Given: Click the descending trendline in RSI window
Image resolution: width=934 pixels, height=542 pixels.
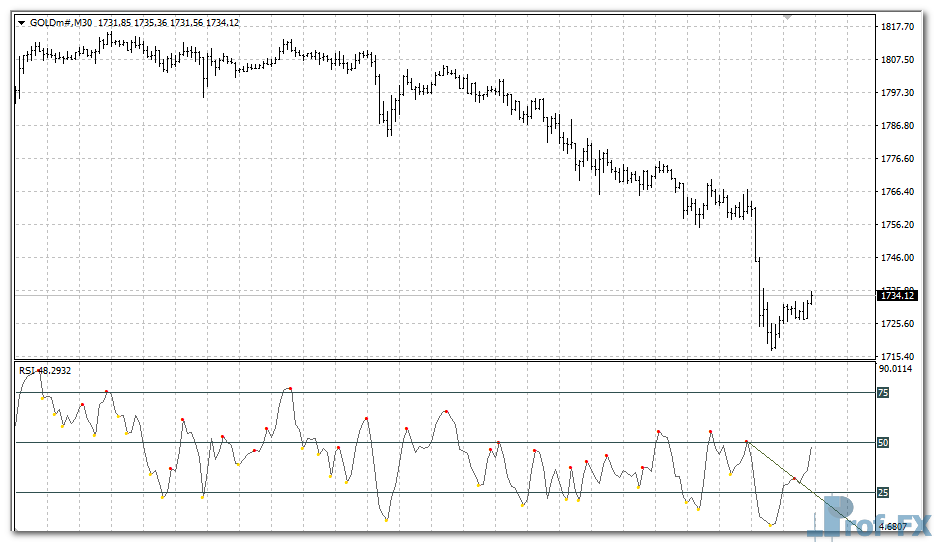Looking at the screenshot, I should pyautogui.click(x=790, y=476).
